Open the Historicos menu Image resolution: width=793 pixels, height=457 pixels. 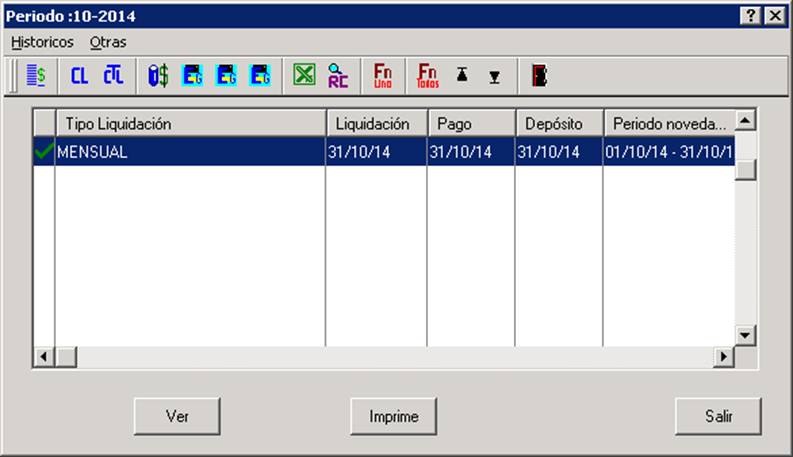[42, 42]
